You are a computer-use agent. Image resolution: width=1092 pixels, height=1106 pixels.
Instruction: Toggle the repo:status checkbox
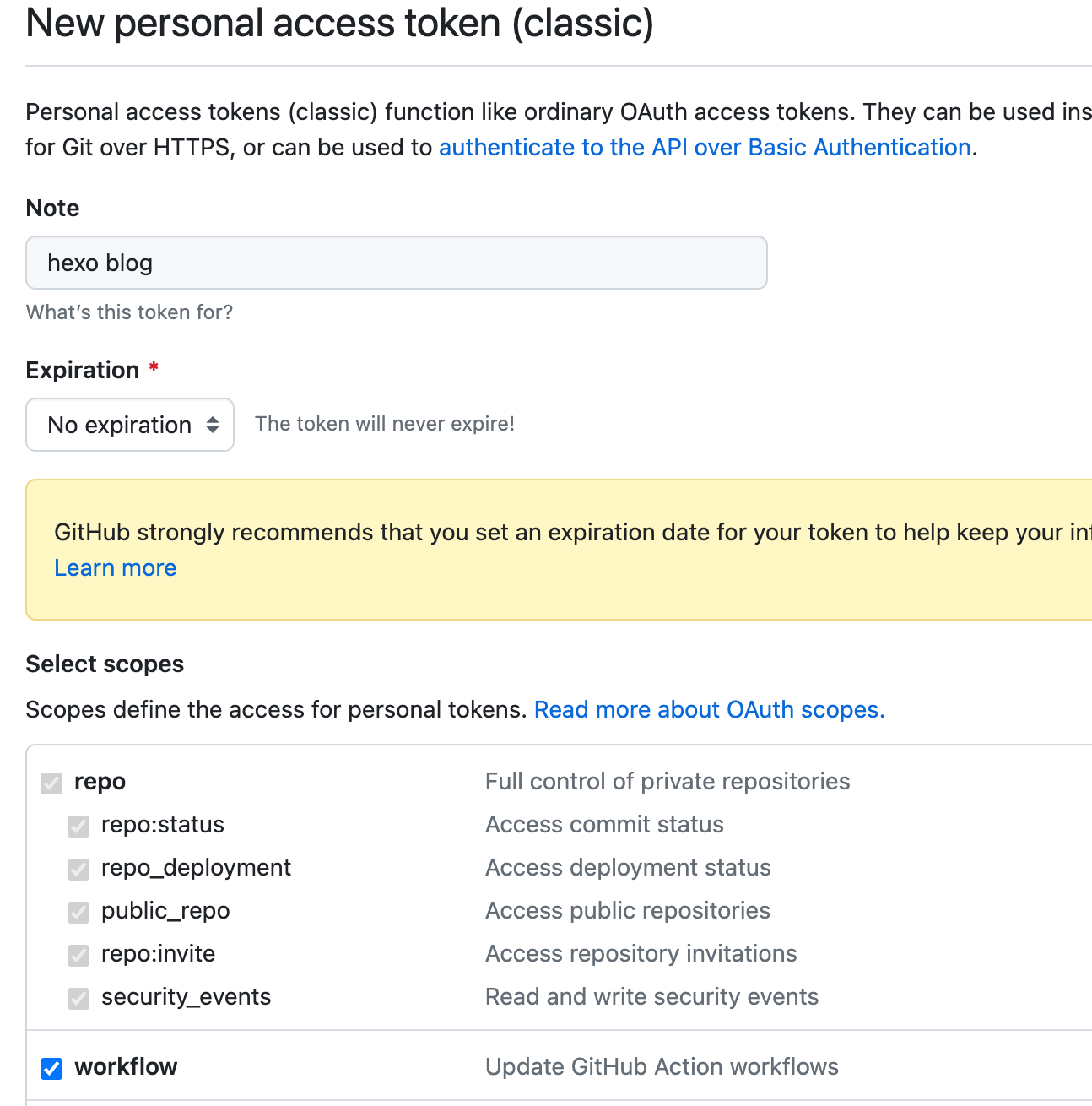coord(78,826)
